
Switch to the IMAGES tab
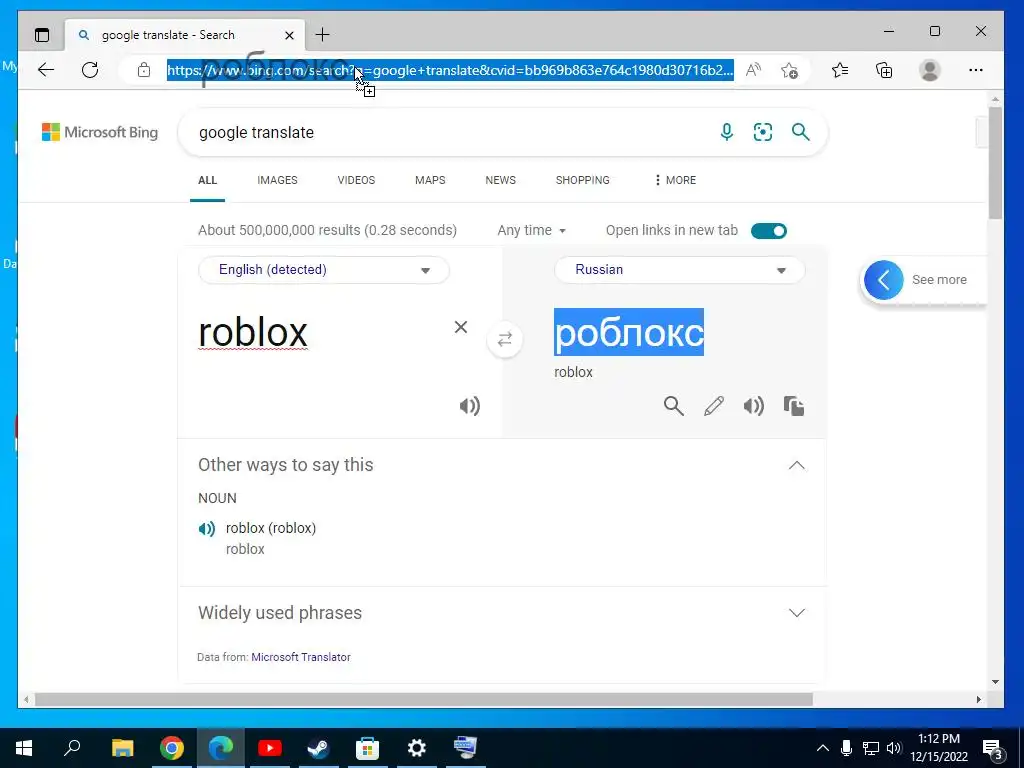tap(277, 180)
